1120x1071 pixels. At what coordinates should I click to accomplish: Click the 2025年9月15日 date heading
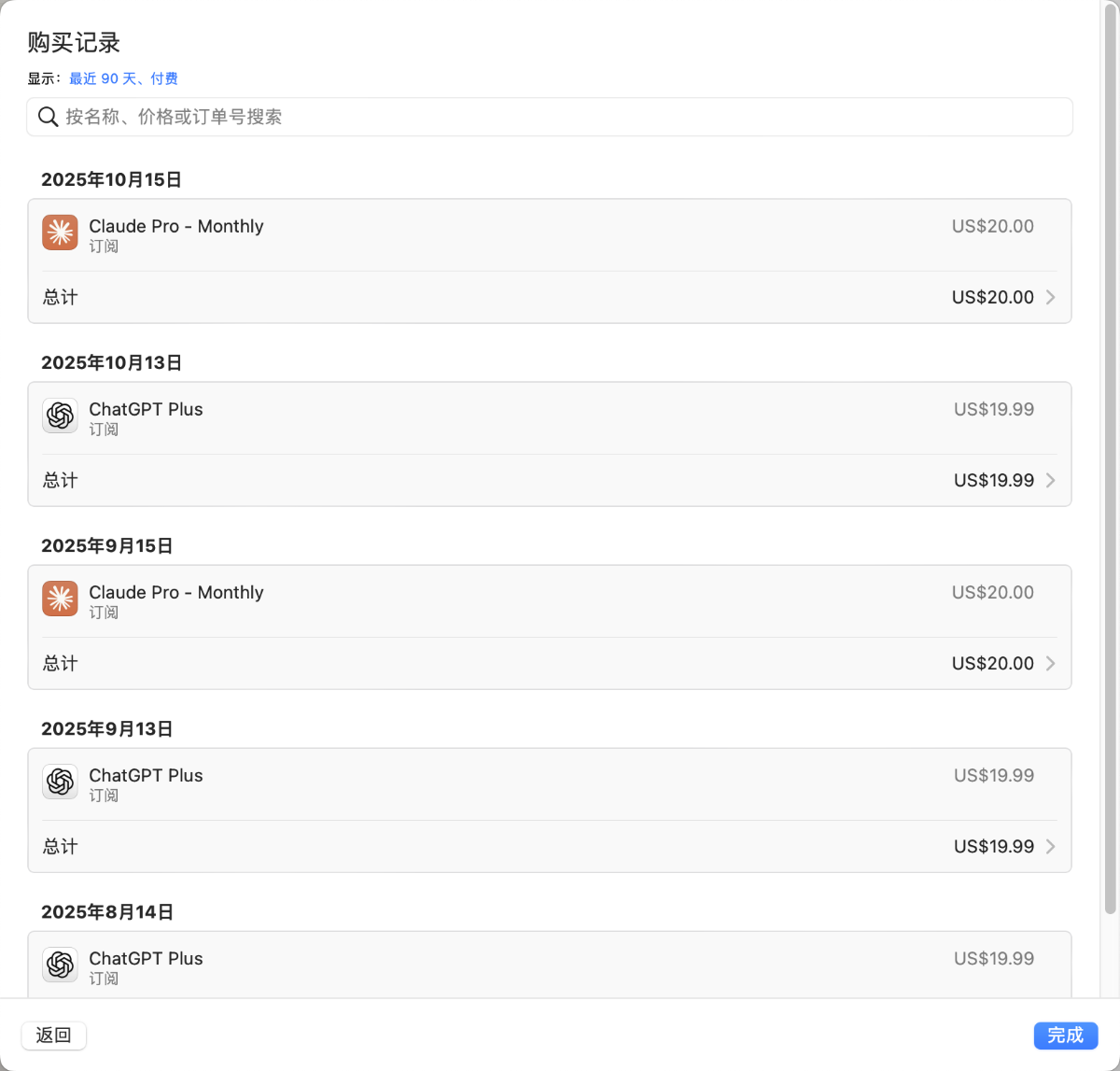point(106,545)
